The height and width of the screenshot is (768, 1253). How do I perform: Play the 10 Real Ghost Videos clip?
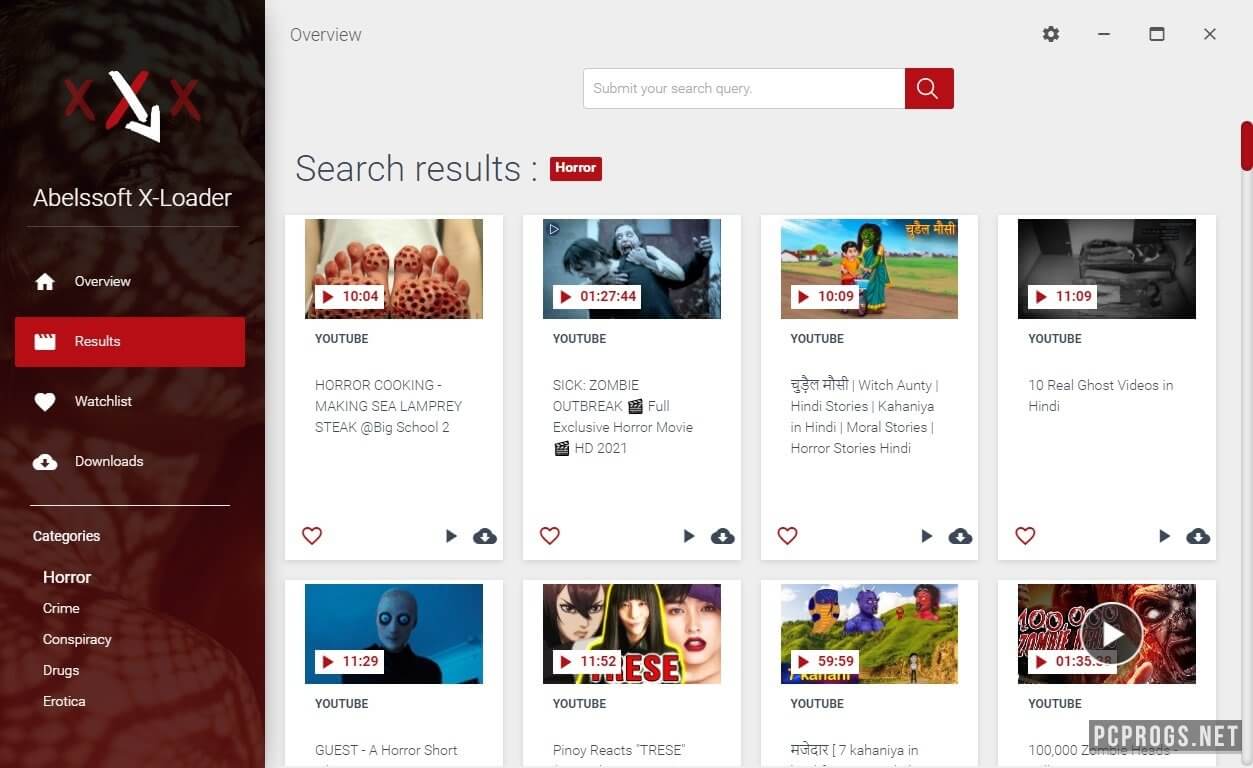click(x=1164, y=536)
